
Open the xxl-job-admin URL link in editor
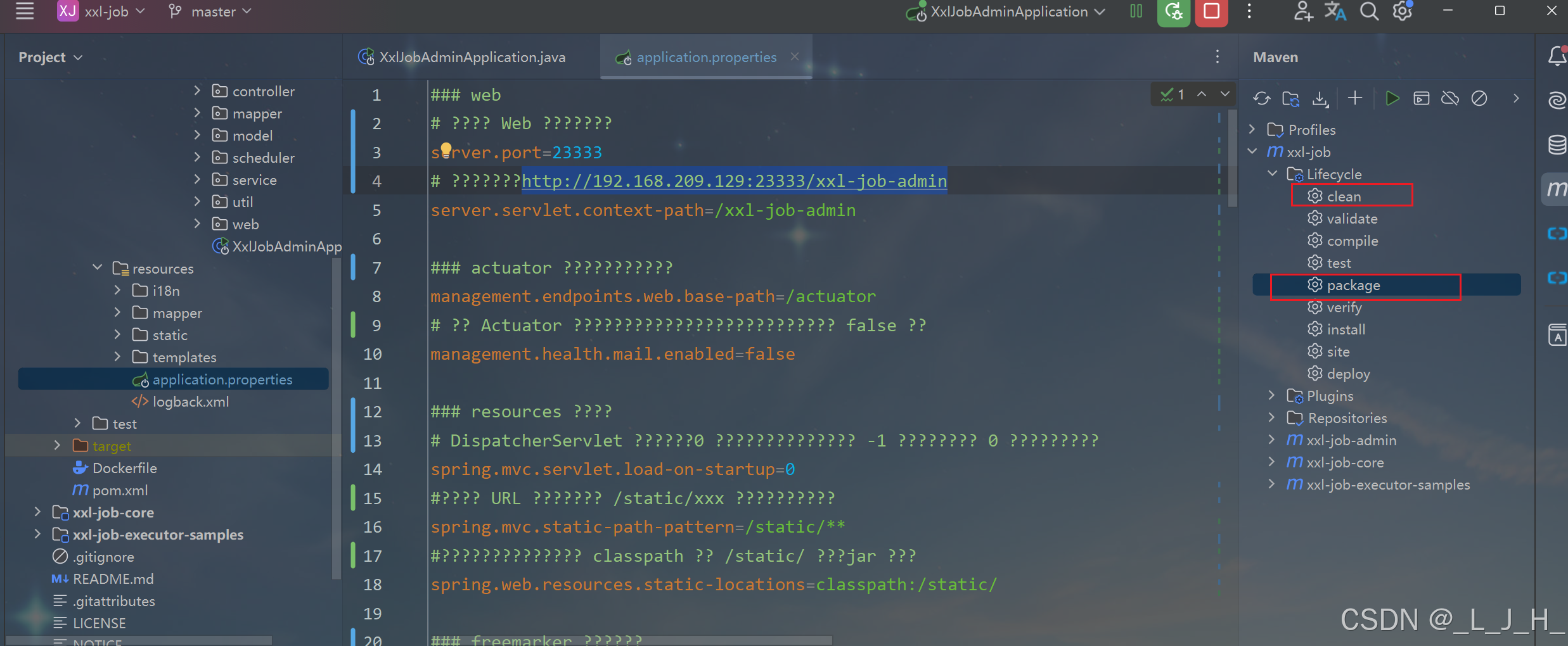tap(734, 181)
